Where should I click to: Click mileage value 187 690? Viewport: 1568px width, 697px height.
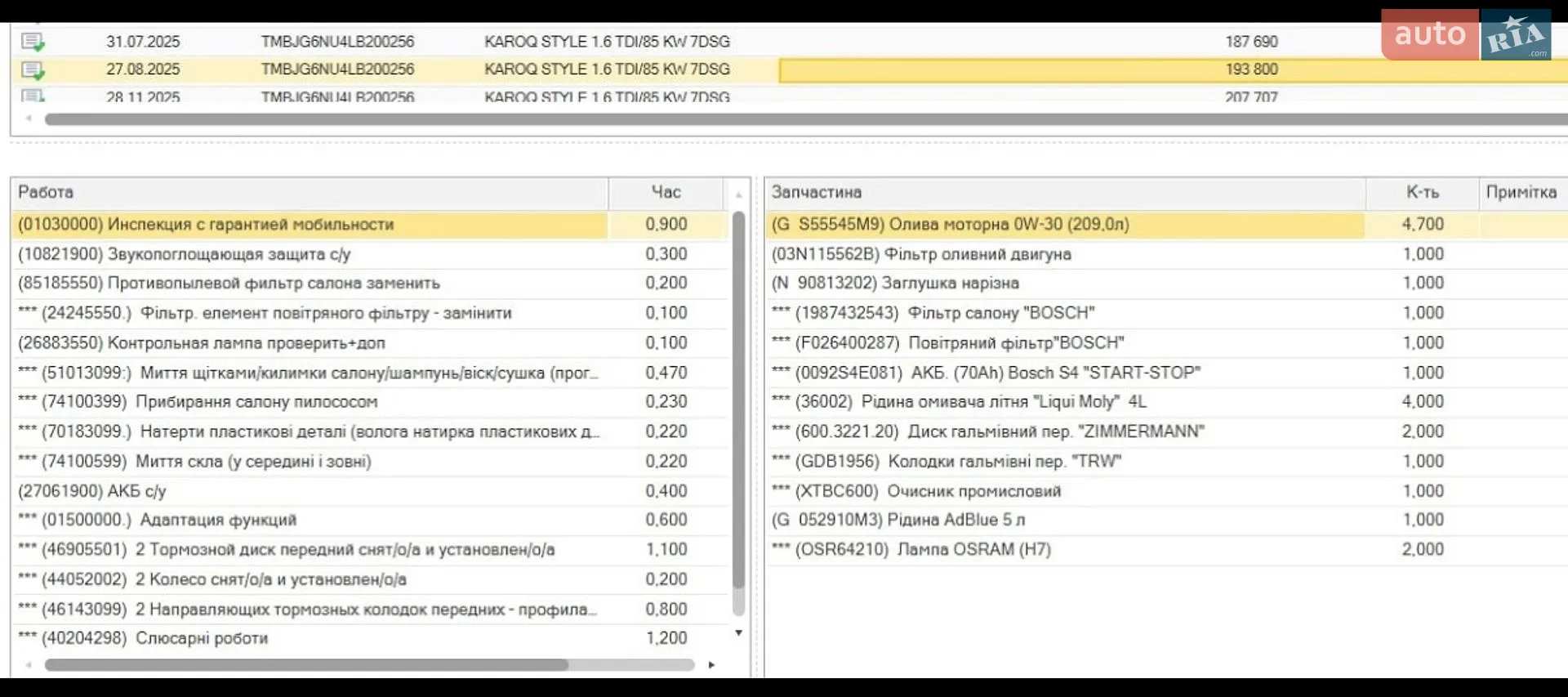click(1251, 42)
